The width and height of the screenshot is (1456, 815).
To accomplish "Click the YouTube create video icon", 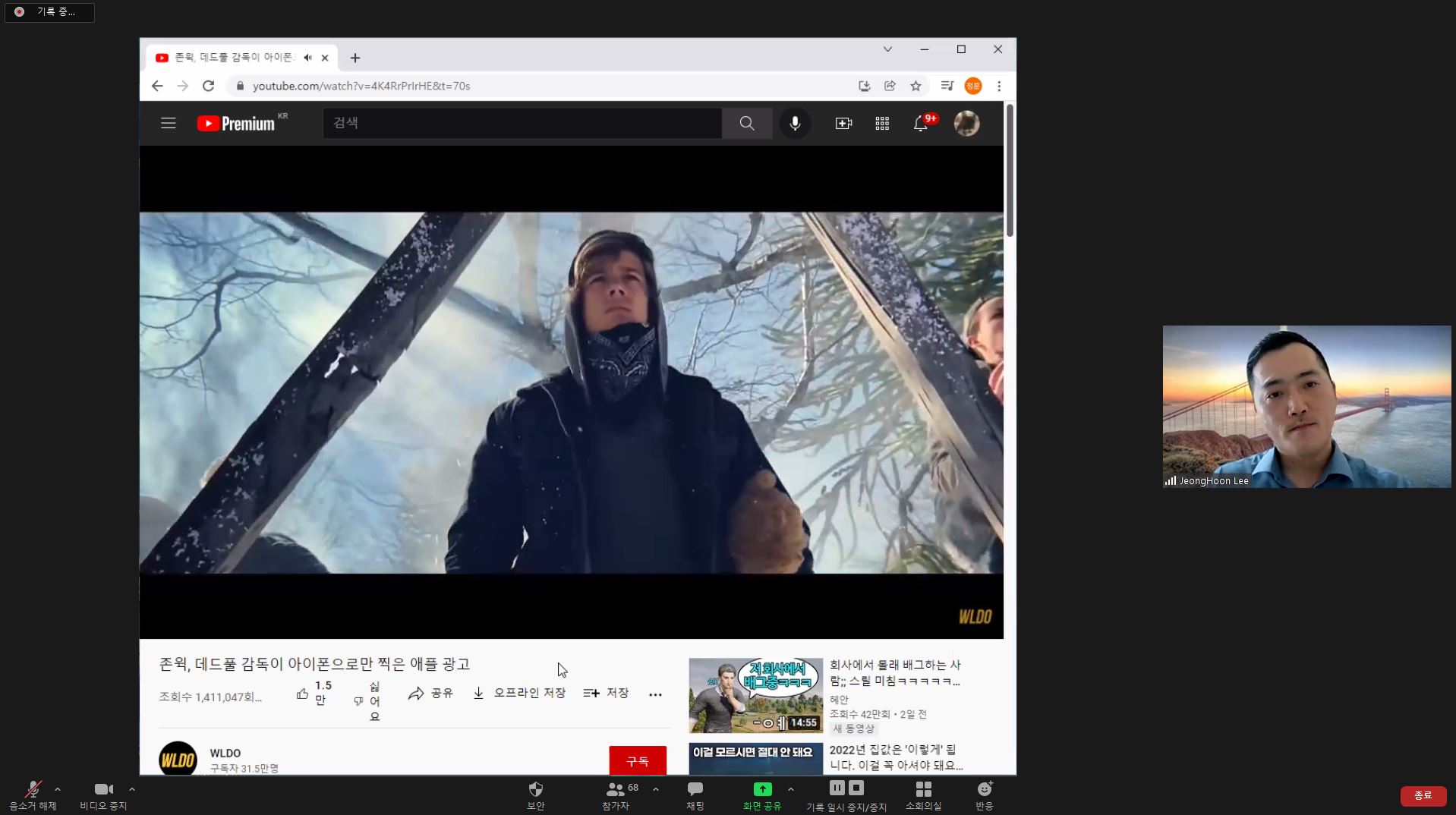I will click(x=843, y=123).
